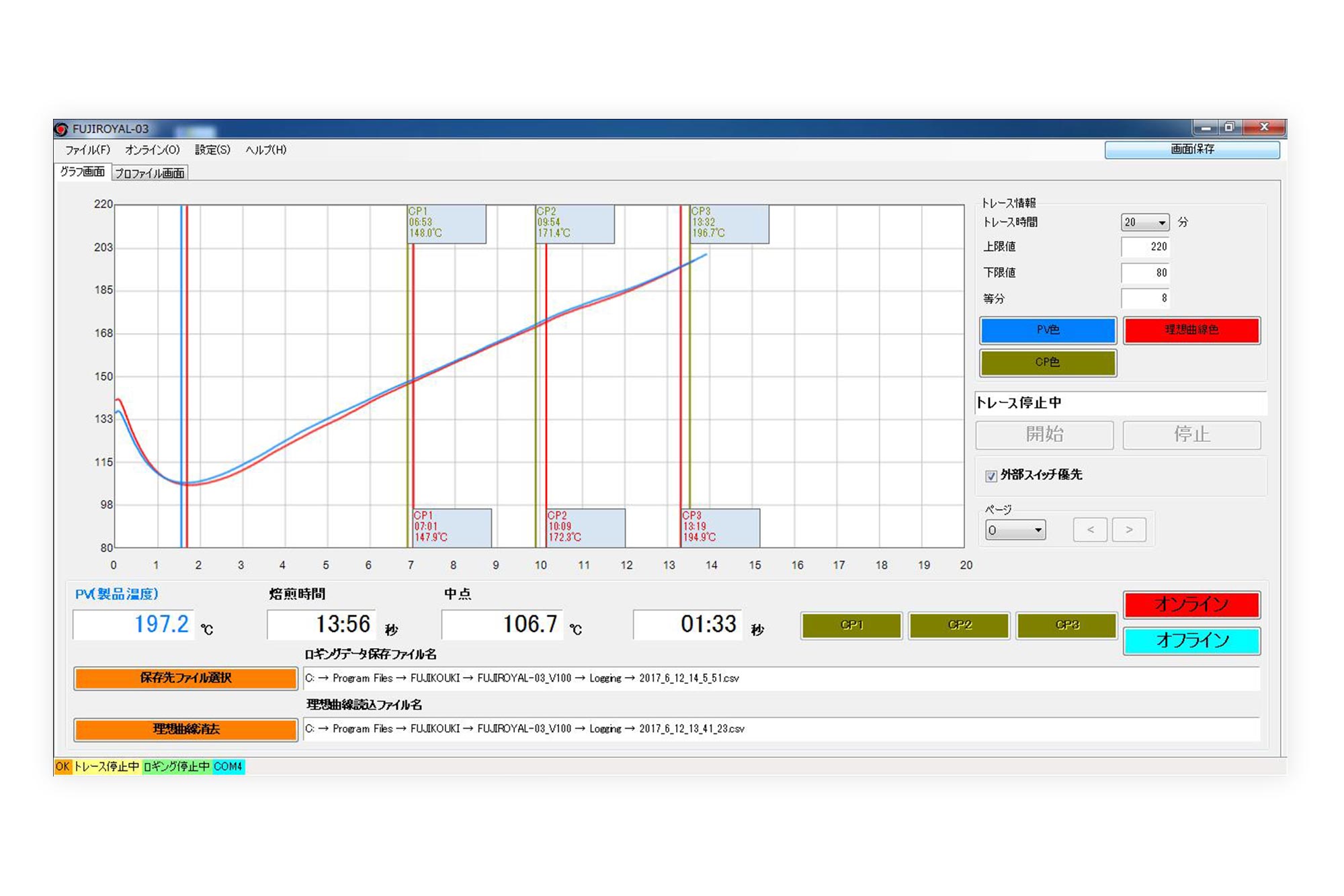Pick the red 理想曲線色 color swatch
The image size is (1344, 896).
click(x=1191, y=330)
